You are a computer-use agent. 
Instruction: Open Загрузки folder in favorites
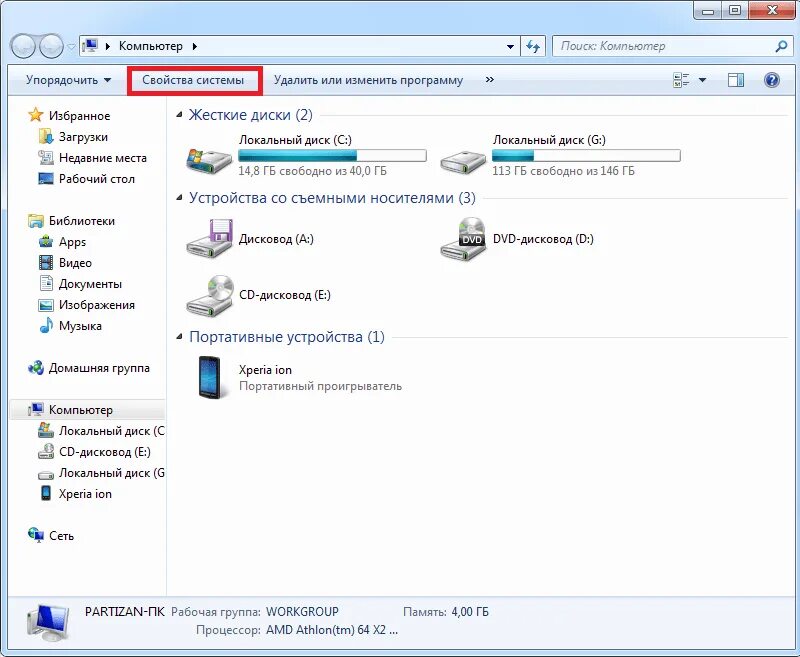tap(83, 137)
